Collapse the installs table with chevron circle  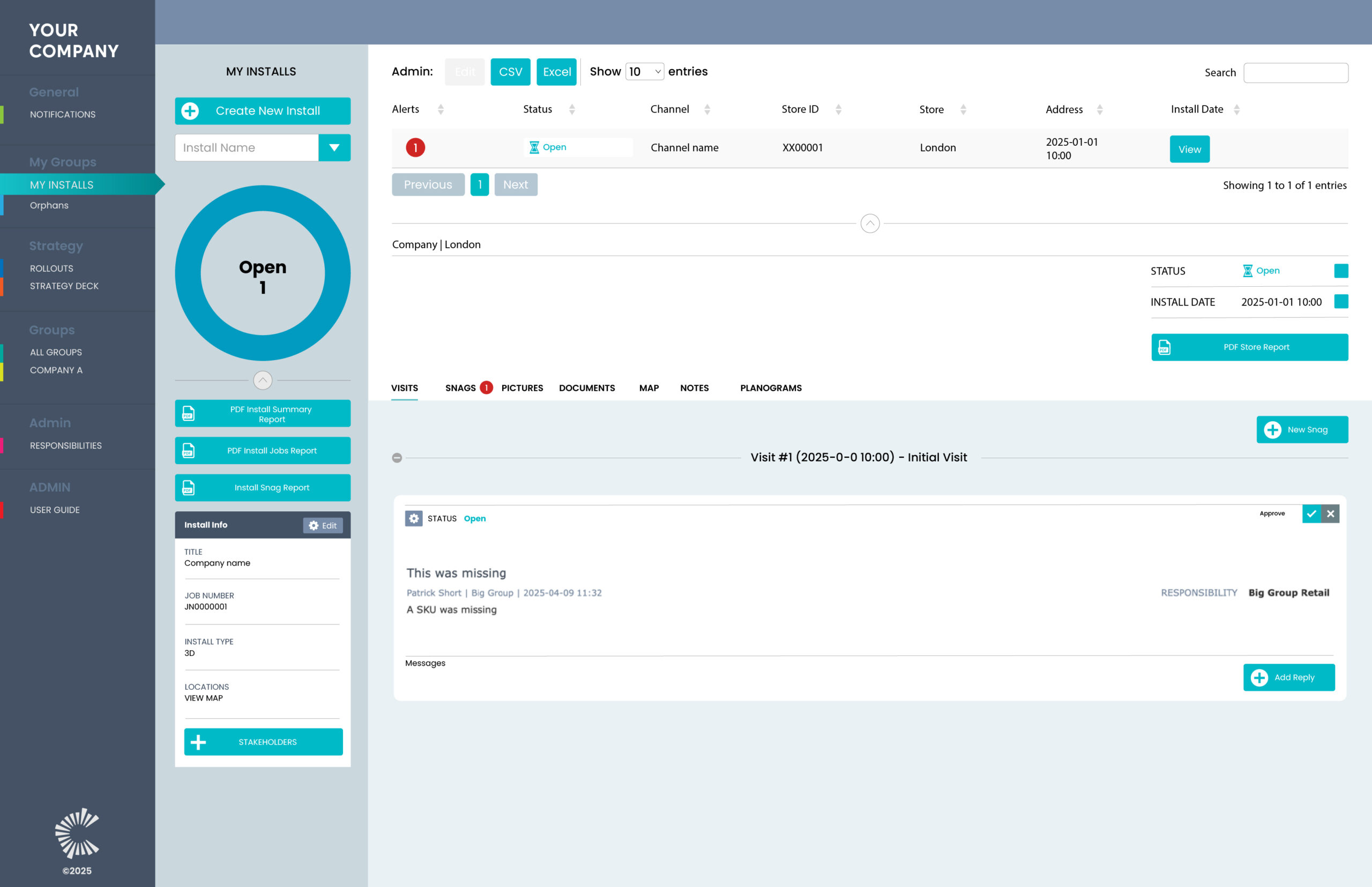click(x=870, y=223)
